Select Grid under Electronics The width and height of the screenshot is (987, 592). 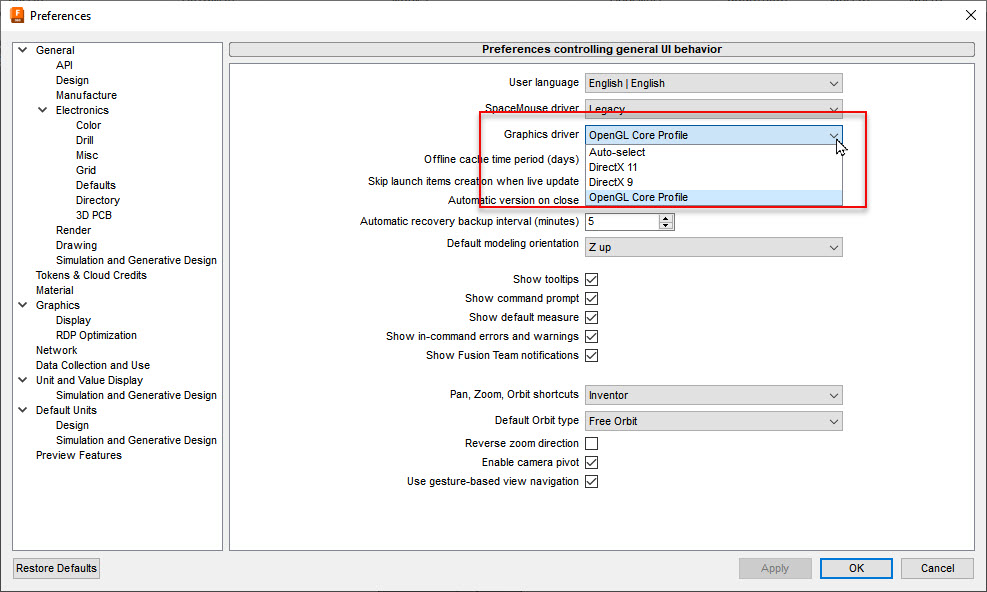(x=86, y=171)
